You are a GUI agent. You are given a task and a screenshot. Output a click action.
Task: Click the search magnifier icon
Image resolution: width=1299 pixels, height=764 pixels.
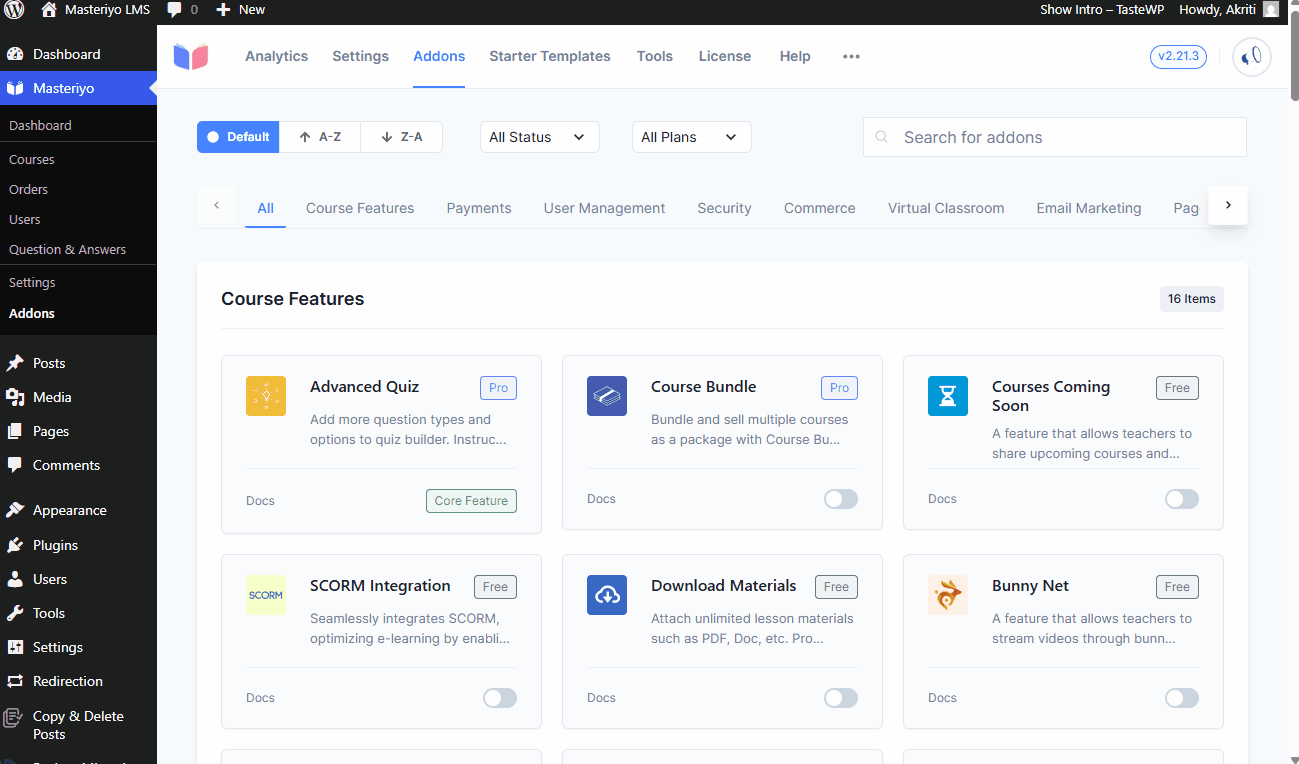(x=881, y=137)
